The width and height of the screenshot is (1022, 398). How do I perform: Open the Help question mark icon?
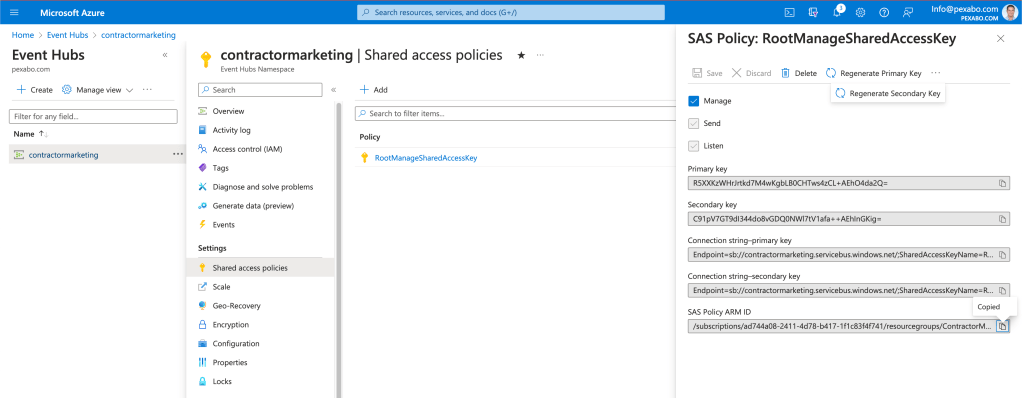pos(884,12)
